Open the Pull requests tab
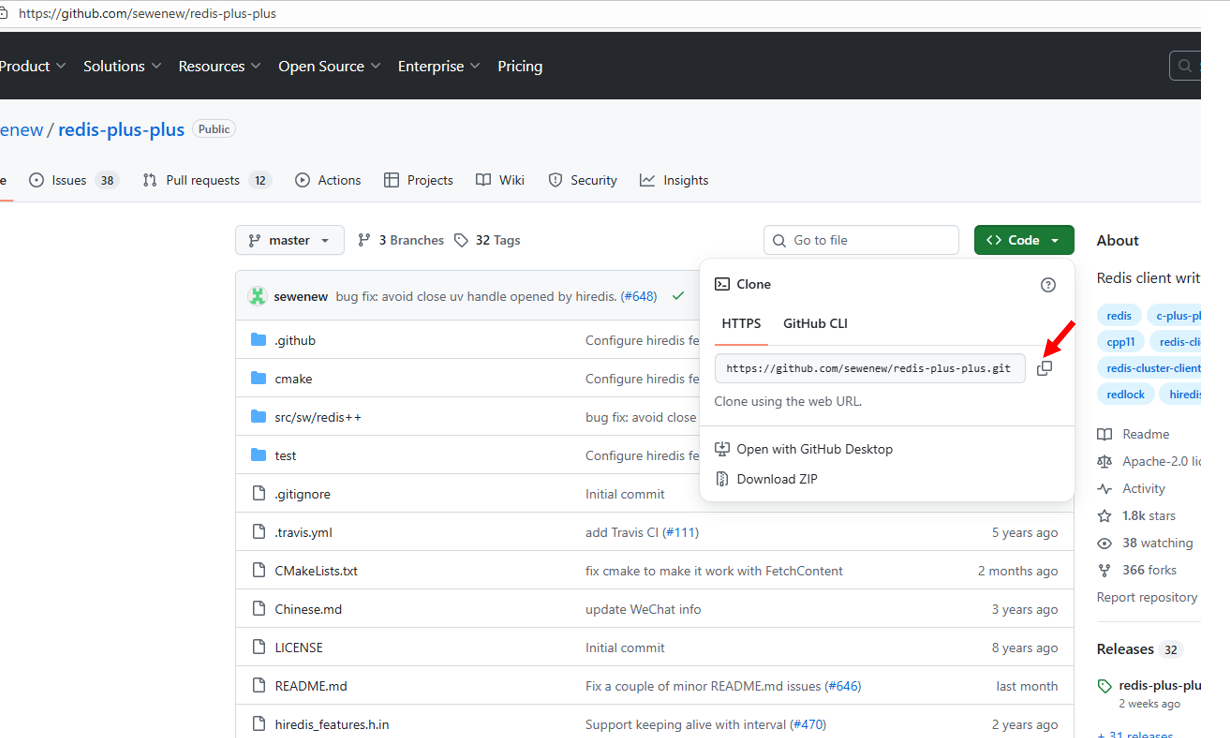The height and width of the screenshot is (738, 1230). click(x=207, y=180)
